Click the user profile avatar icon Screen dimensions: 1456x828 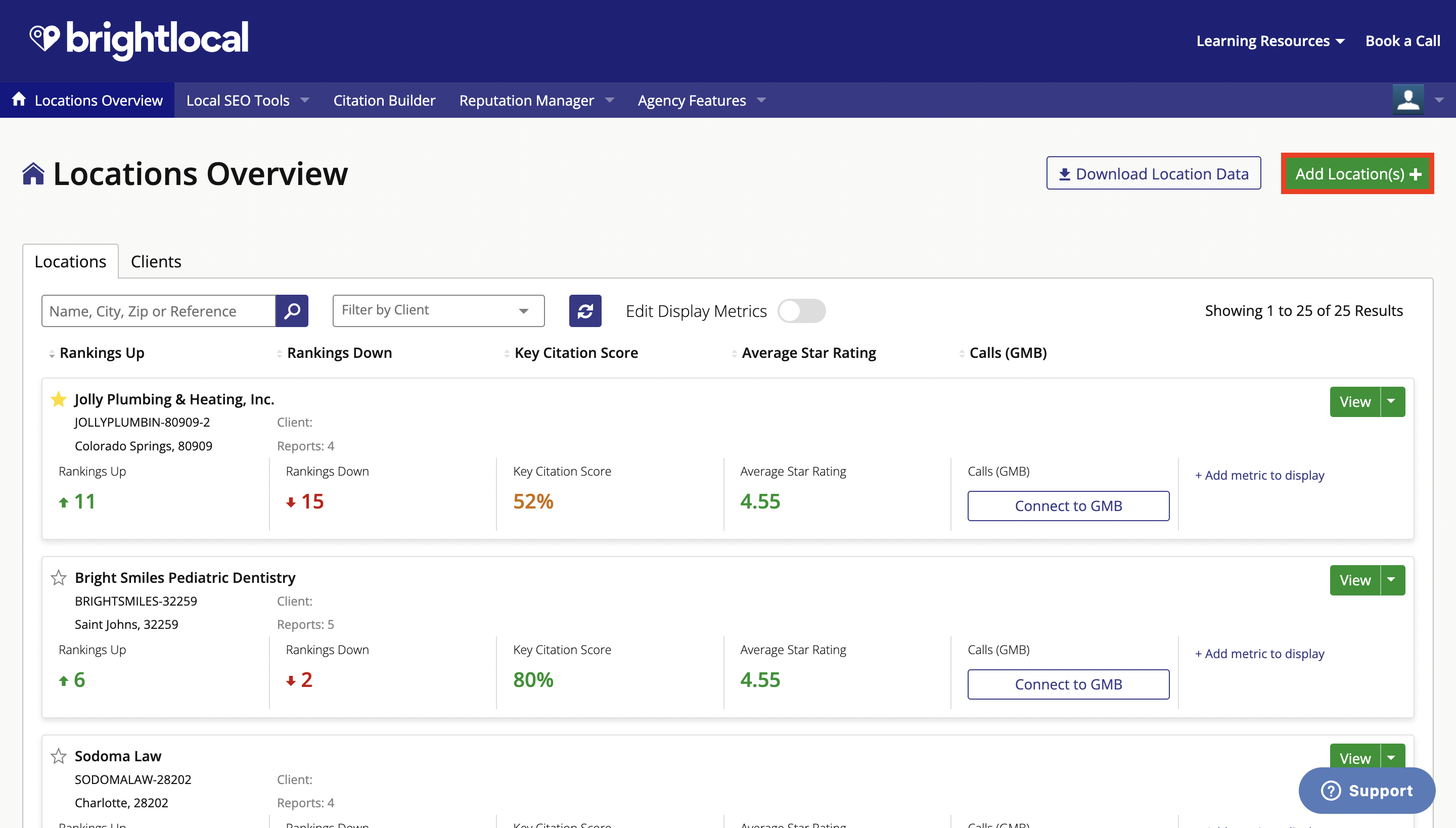click(x=1408, y=100)
